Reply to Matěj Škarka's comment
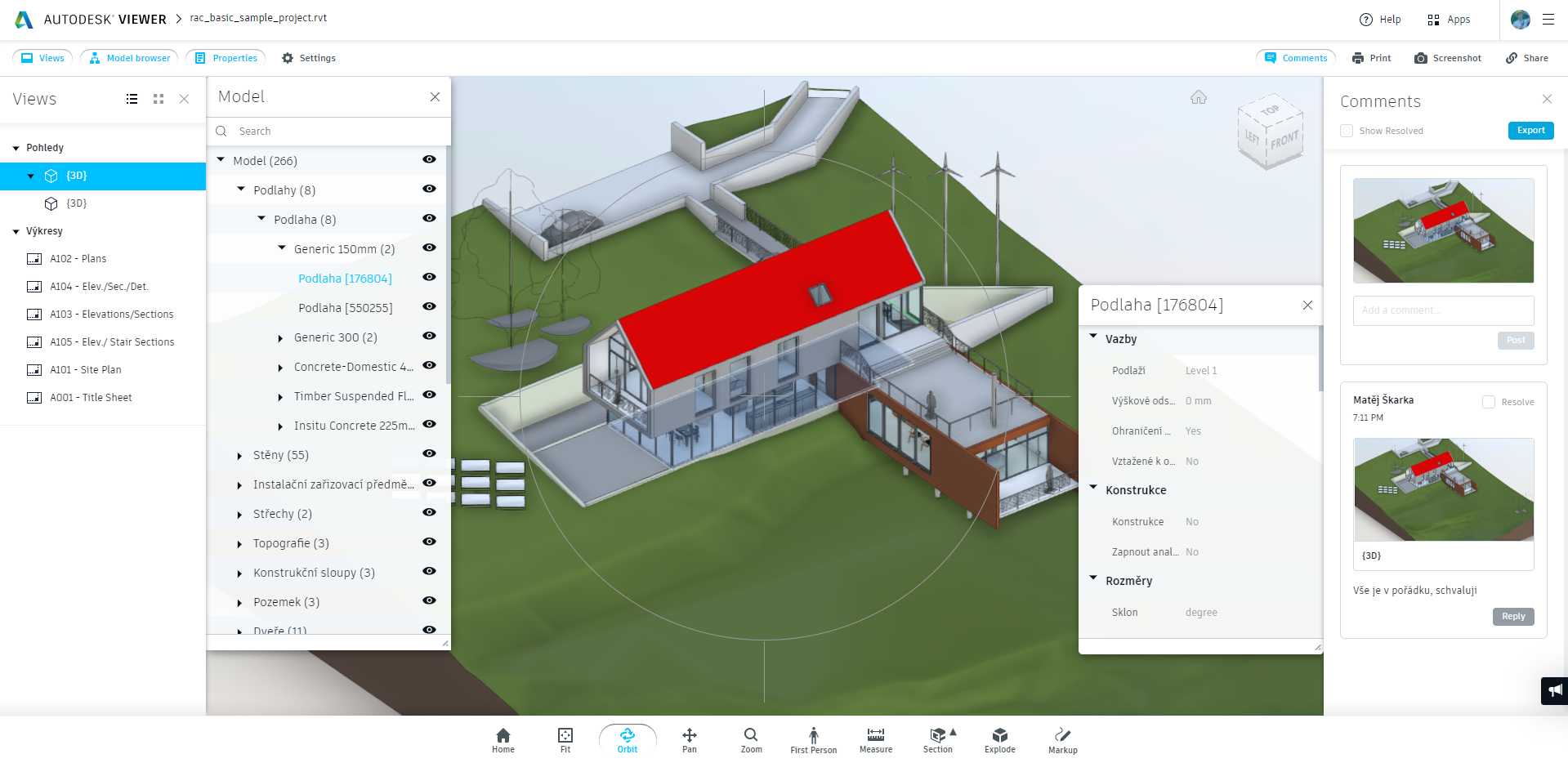The image size is (1568, 763). coord(1513,617)
